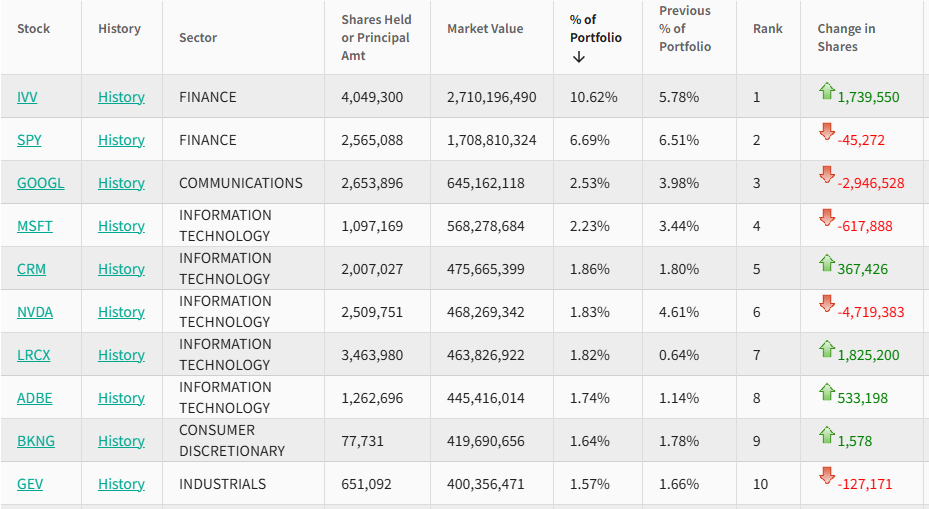Click the red down arrow in GOOGL row
Image resolution: width=929 pixels, height=509 pixels.
click(826, 174)
